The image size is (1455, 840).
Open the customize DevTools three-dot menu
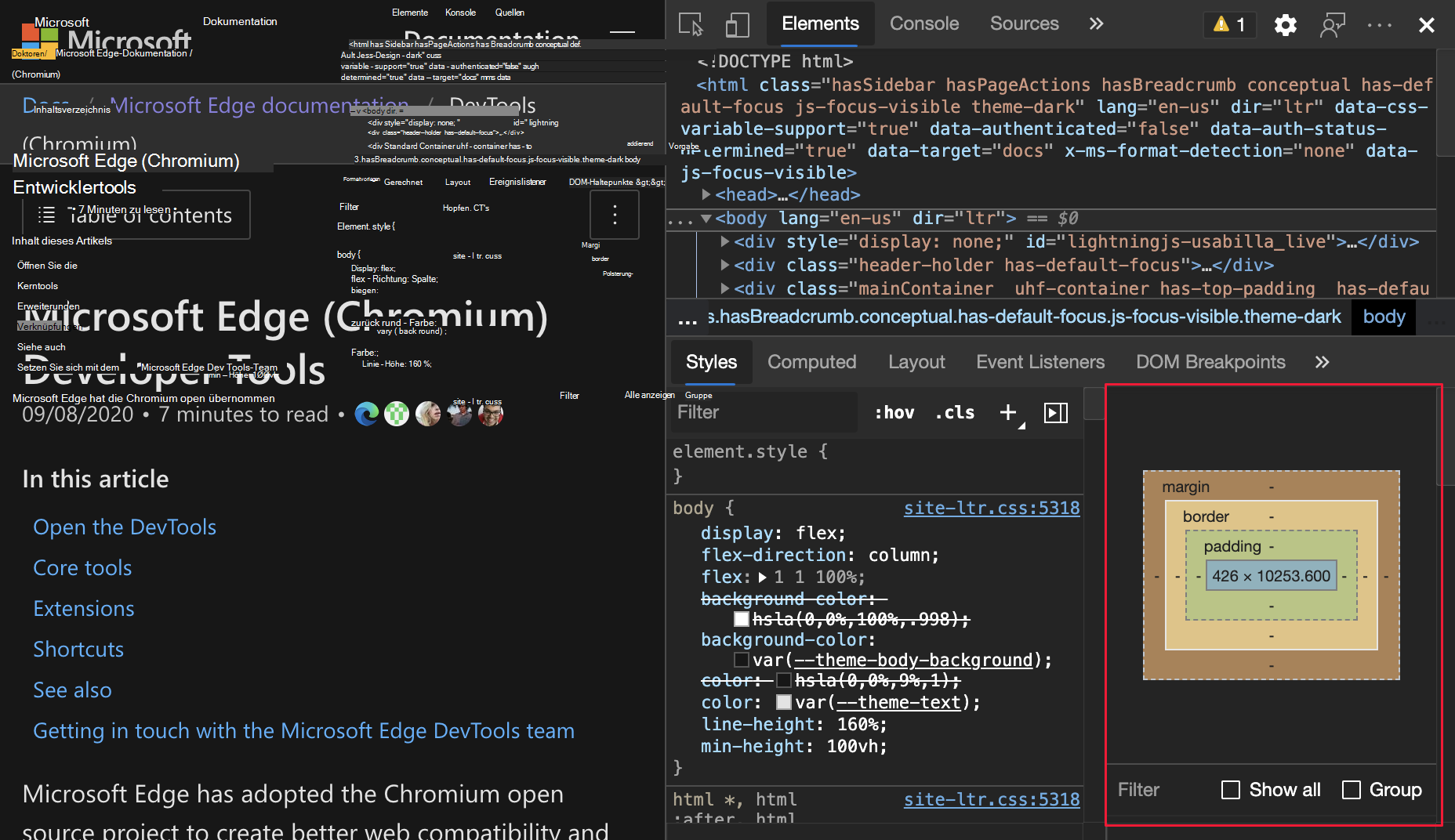pos(1380,25)
